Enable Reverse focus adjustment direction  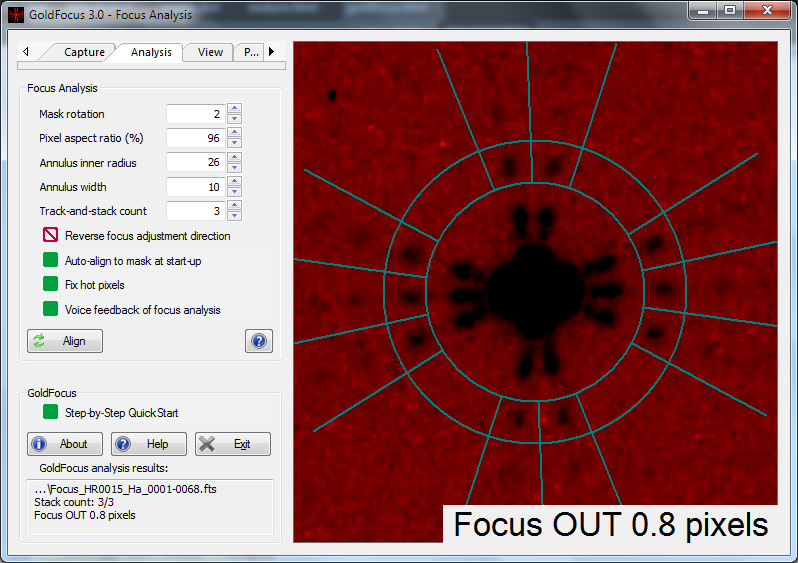point(50,235)
